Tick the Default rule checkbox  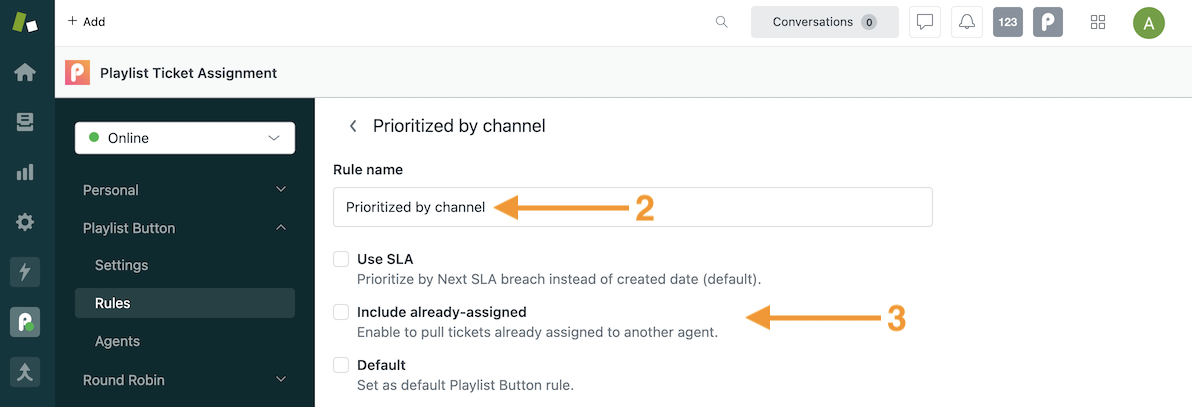click(x=341, y=365)
